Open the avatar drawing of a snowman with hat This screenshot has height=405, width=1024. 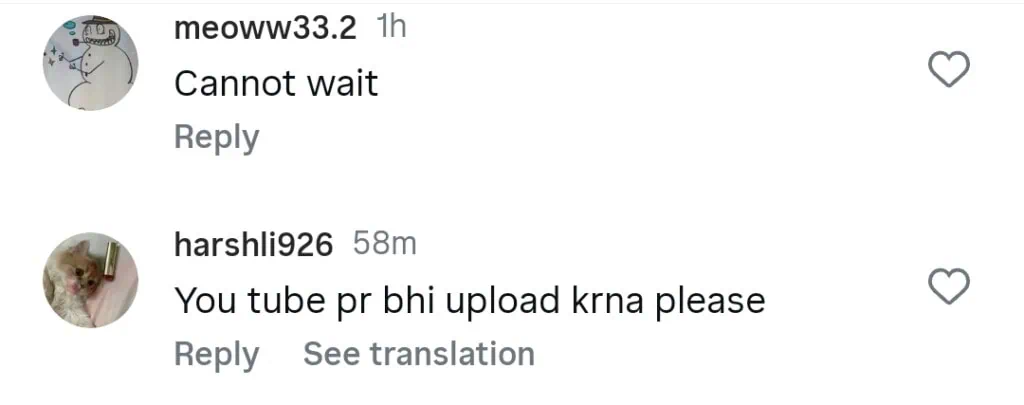point(91,63)
